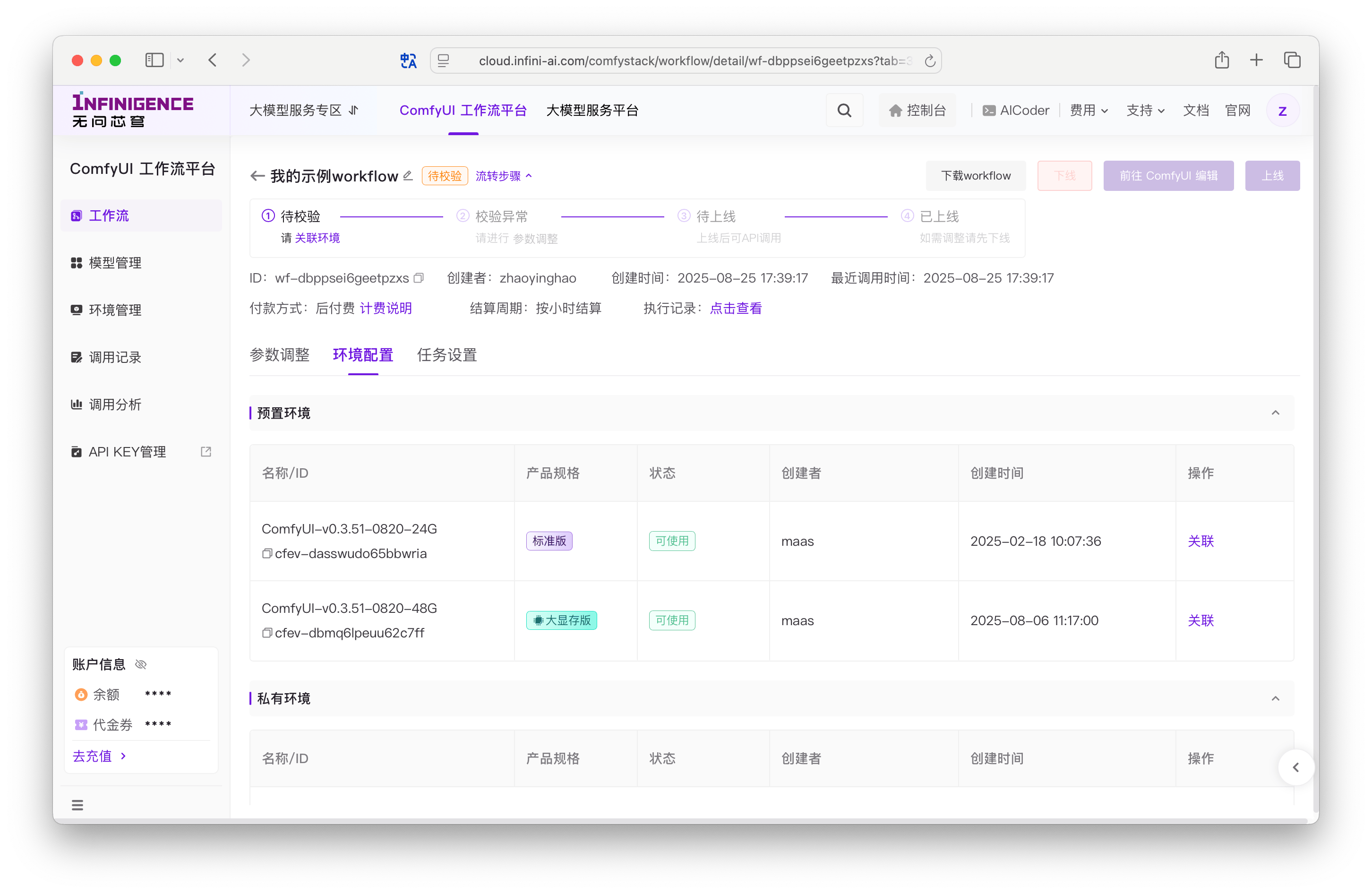The width and height of the screenshot is (1372, 894).
Task: Click the 标准版 spec tag
Action: coord(549,541)
